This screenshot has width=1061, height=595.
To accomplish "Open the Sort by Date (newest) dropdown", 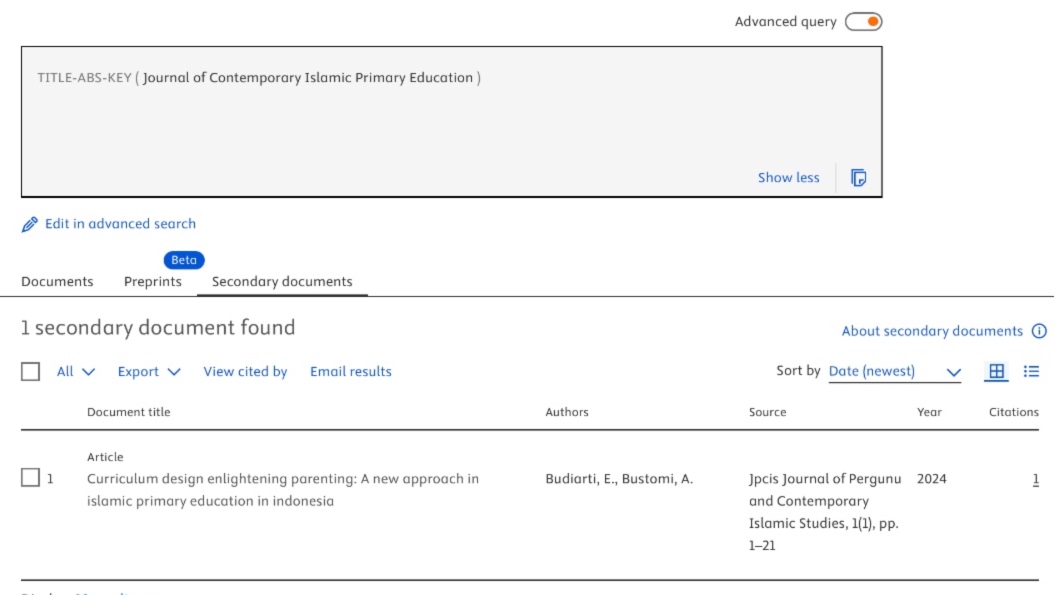I will [894, 372].
